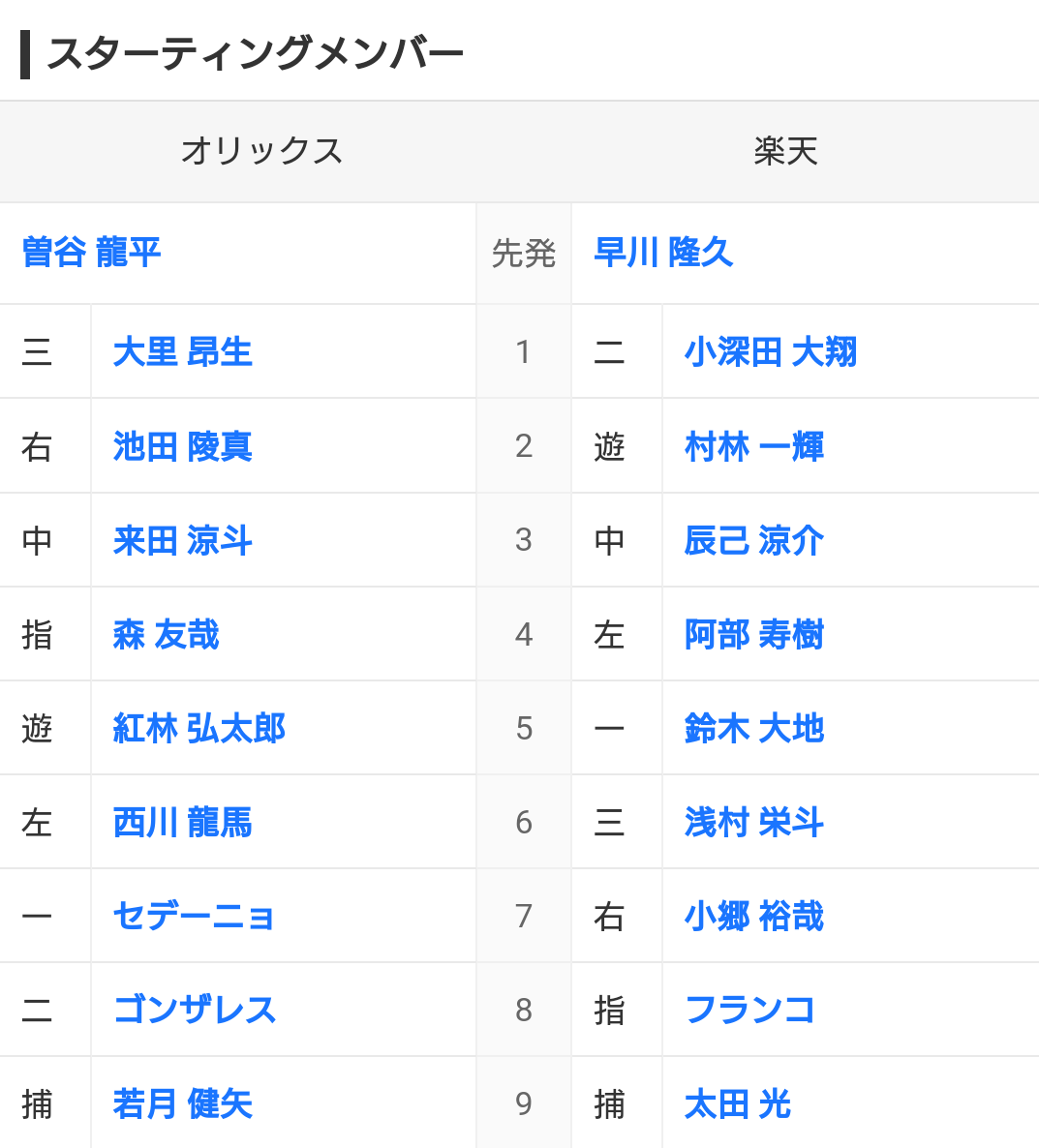This screenshot has width=1039, height=1148.
Task: View 村林 一輝 player page
Action: pos(753,446)
